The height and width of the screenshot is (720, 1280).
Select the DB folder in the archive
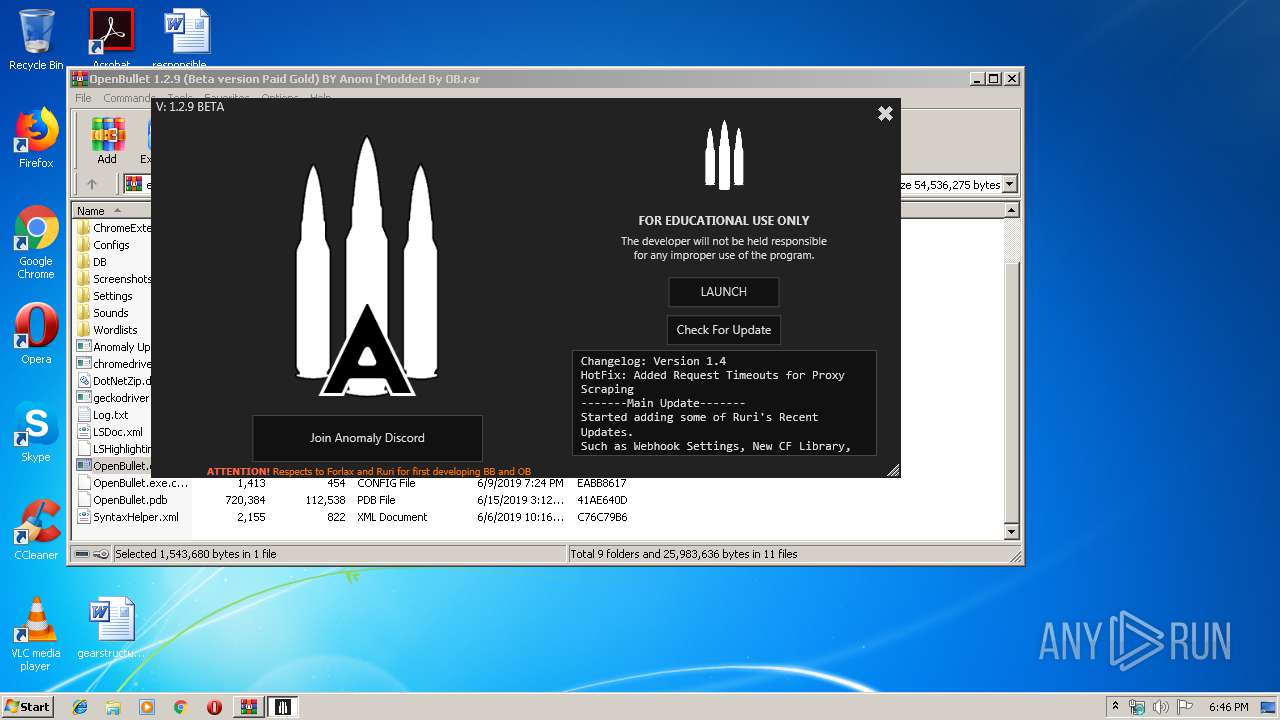coord(92,262)
